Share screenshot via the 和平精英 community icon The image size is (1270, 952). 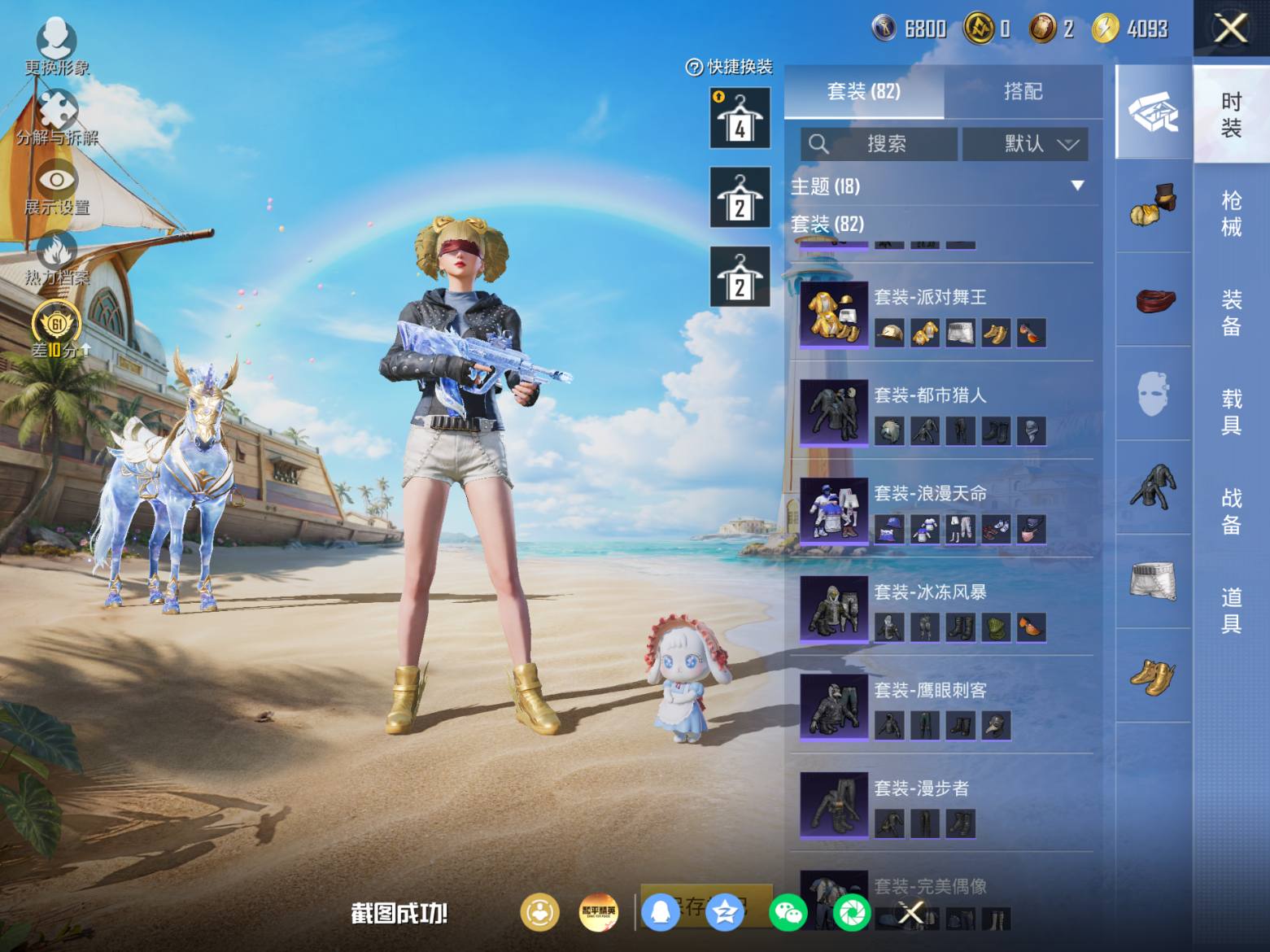click(598, 912)
